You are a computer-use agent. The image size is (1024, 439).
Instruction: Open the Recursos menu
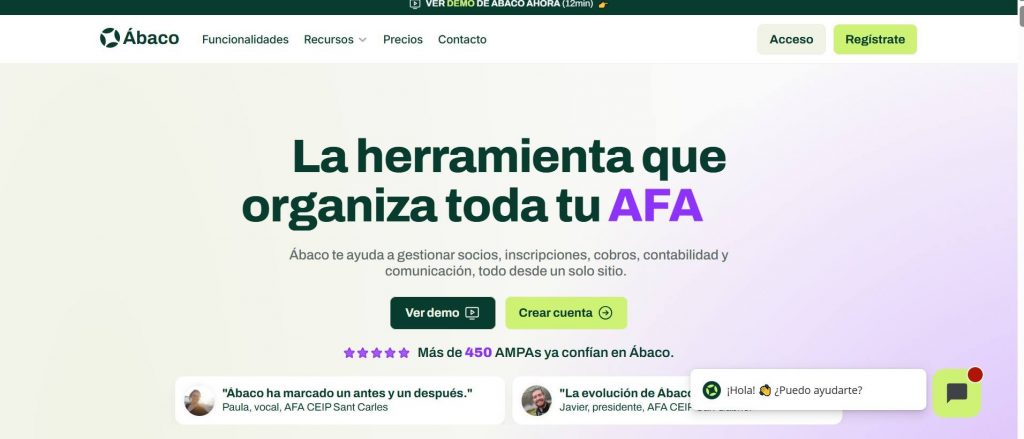click(x=335, y=39)
